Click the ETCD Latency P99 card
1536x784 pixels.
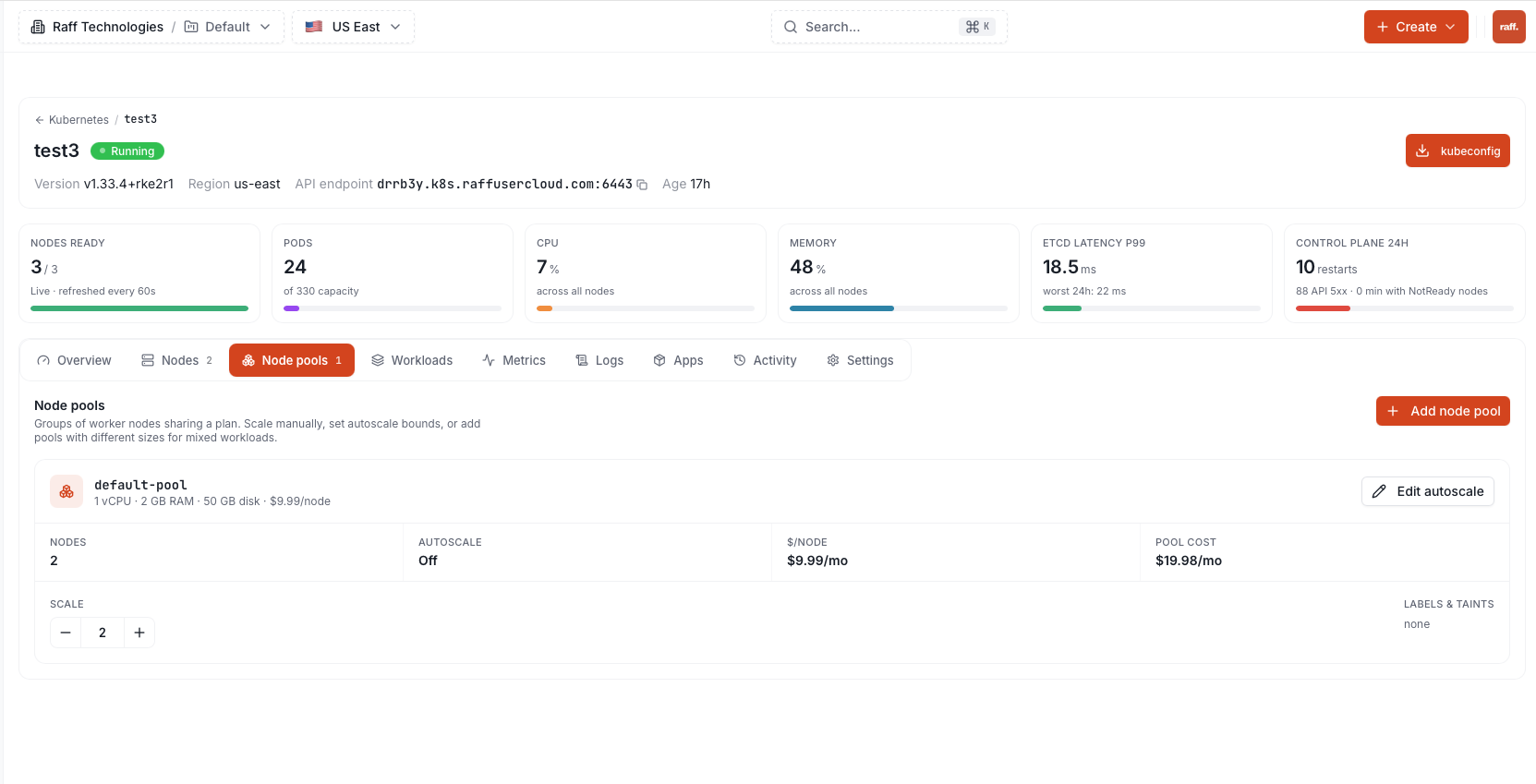[x=1152, y=273]
